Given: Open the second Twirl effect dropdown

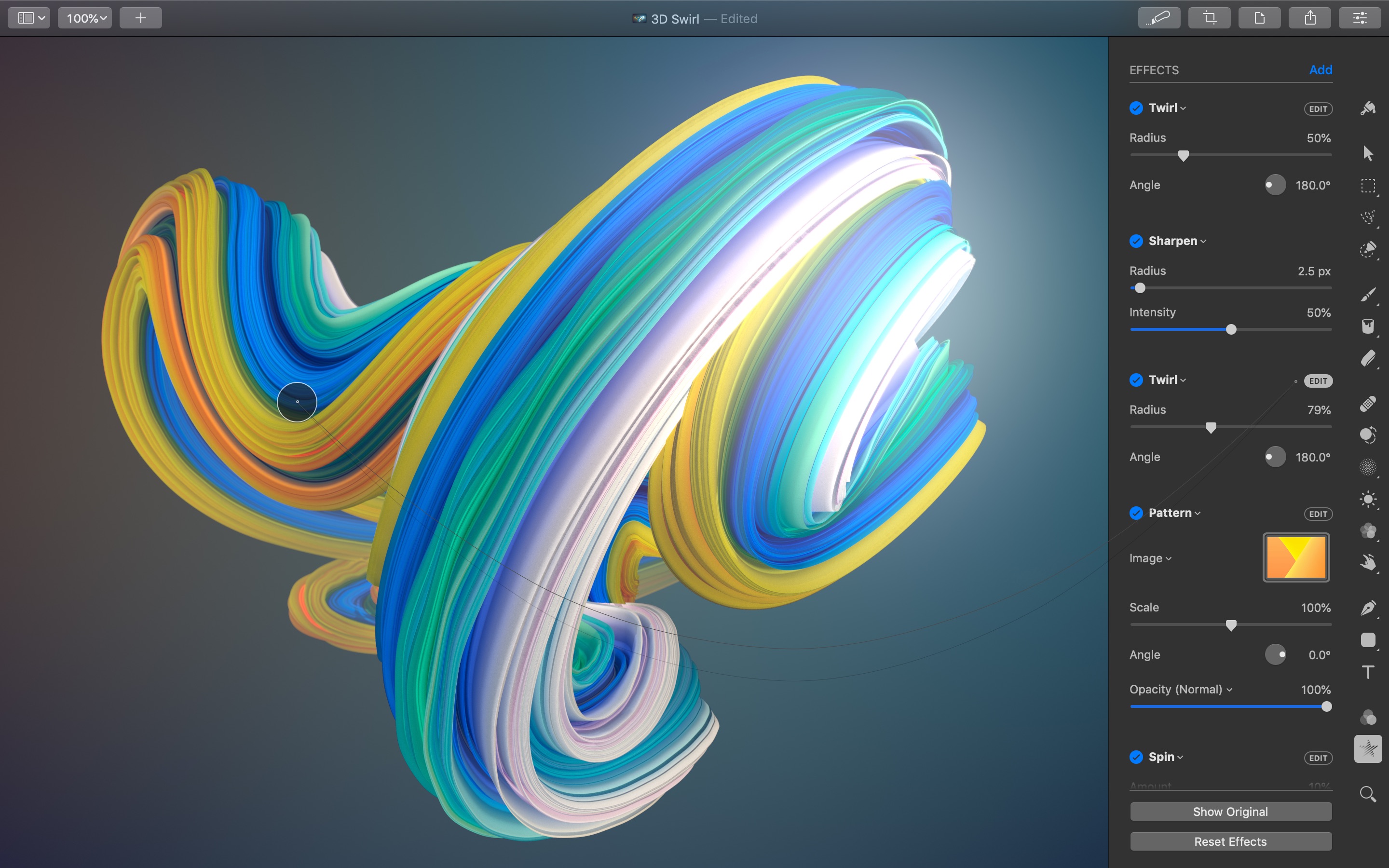Looking at the screenshot, I should [x=1168, y=380].
